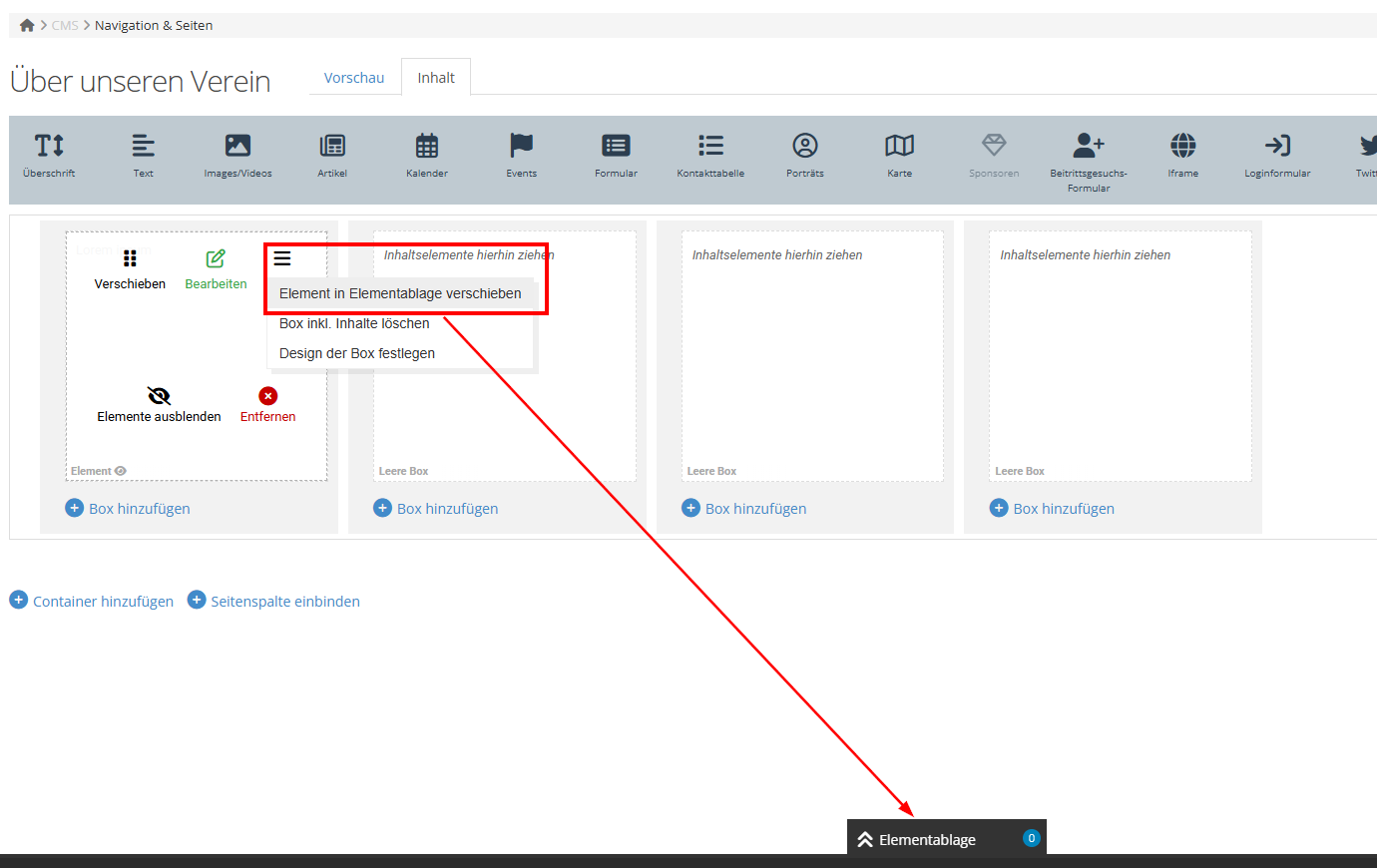
Task: Click the fourth empty box drop area
Action: (1121, 356)
